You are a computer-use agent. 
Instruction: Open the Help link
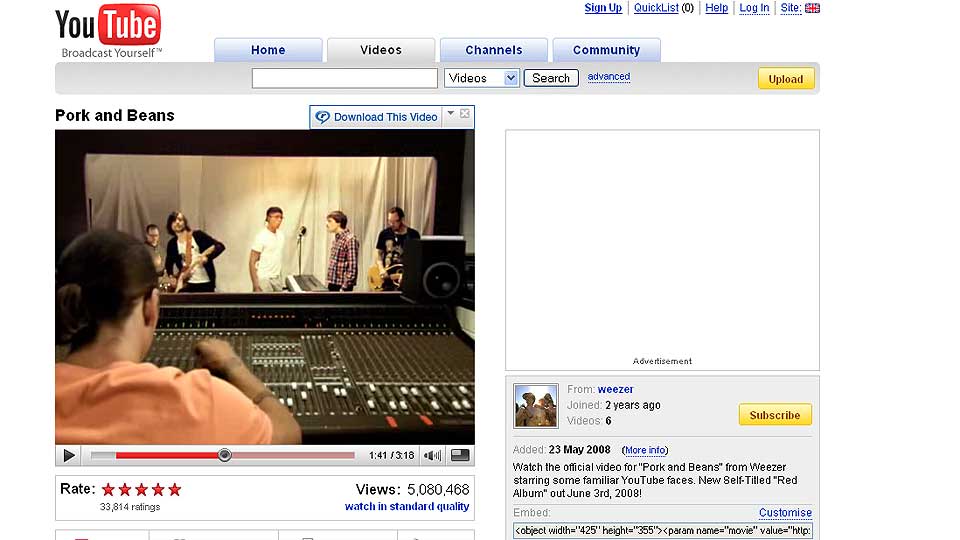tap(716, 8)
